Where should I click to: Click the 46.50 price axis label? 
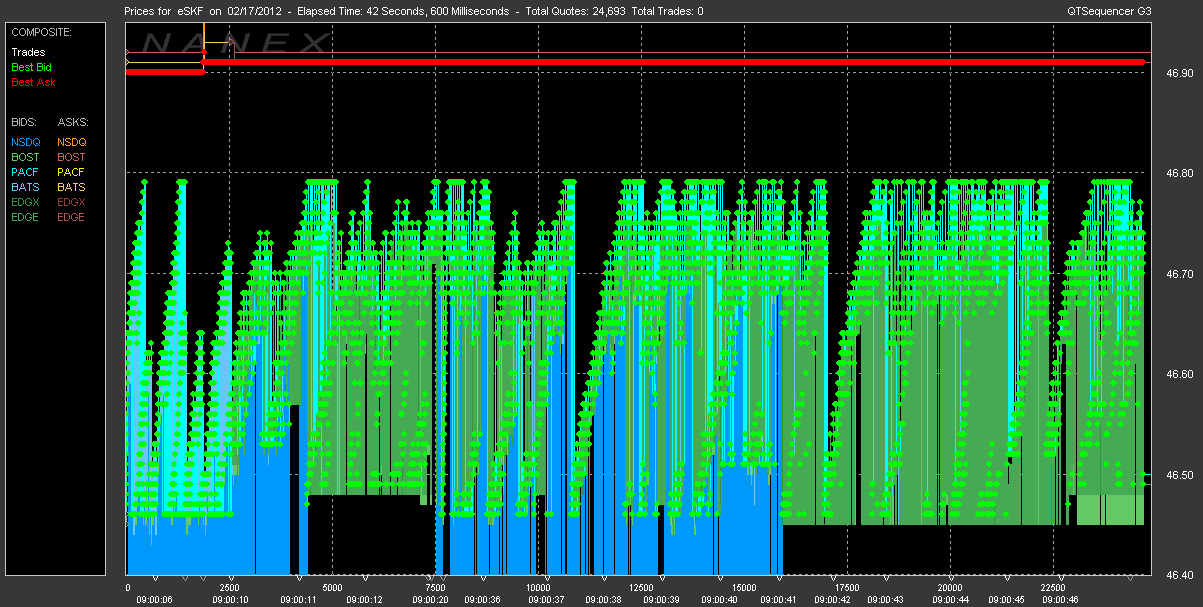(1179, 475)
